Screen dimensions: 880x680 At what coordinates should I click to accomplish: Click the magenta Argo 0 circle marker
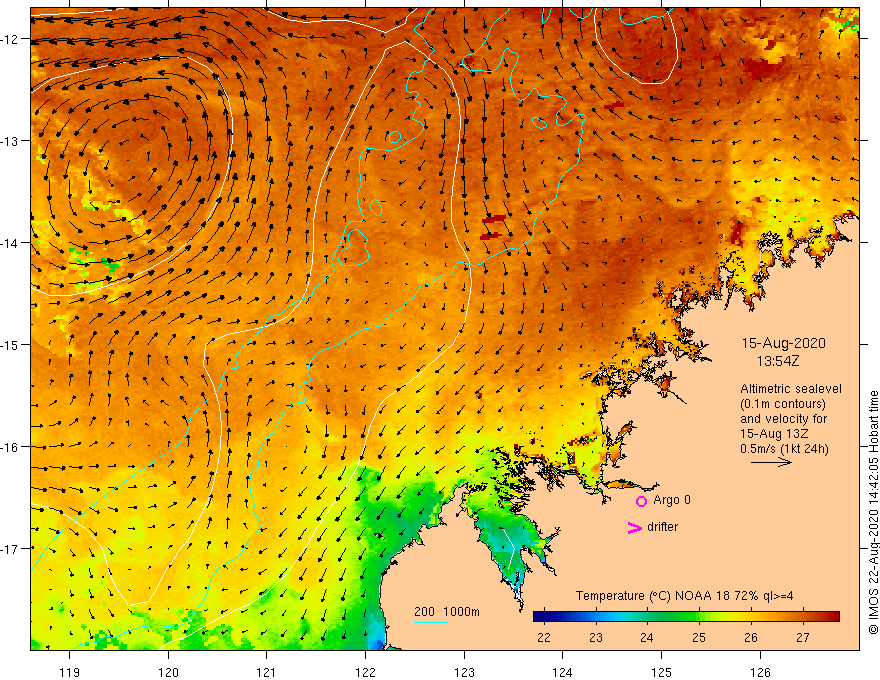(641, 501)
